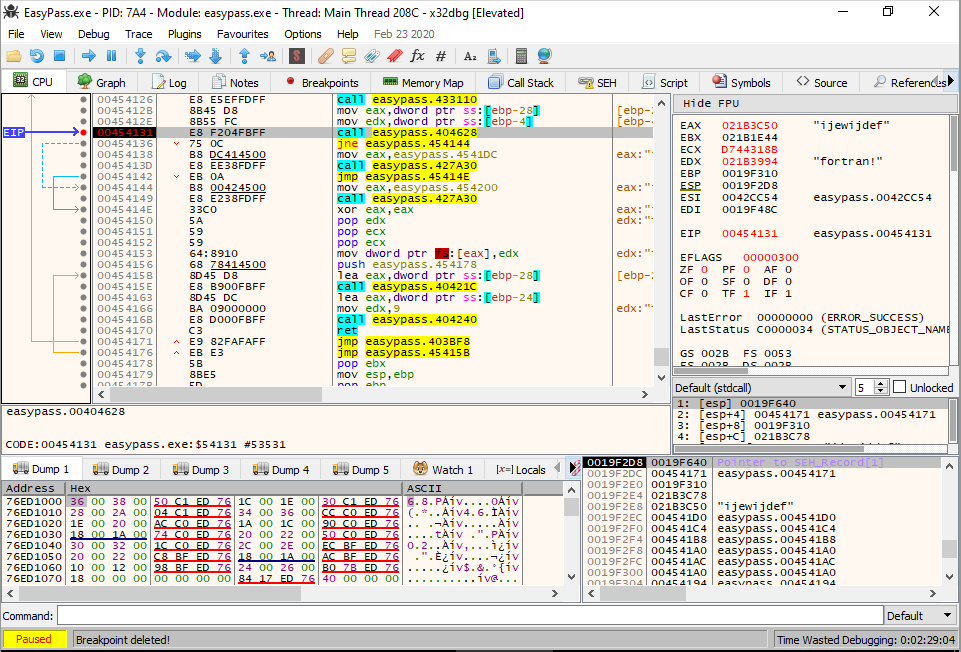Click the Step Over icon
Image resolution: width=961 pixels, height=652 pixels.
pyautogui.click(x=163, y=56)
